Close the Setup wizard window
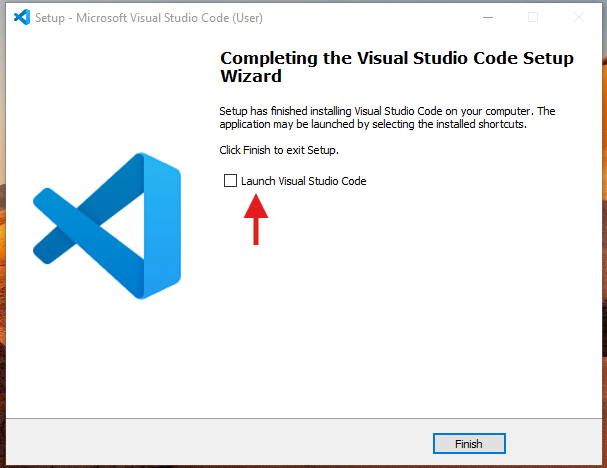The image size is (607, 468). click(579, 17)
